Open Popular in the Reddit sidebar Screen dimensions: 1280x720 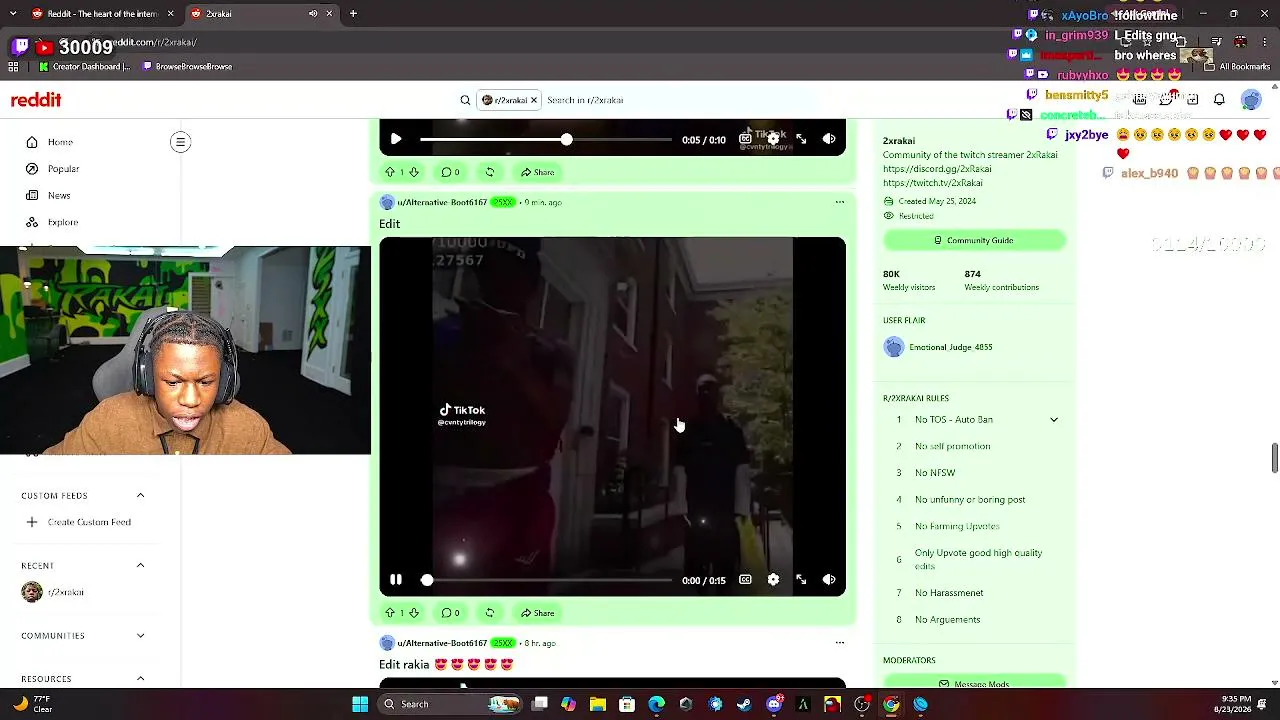pos(63,169)
